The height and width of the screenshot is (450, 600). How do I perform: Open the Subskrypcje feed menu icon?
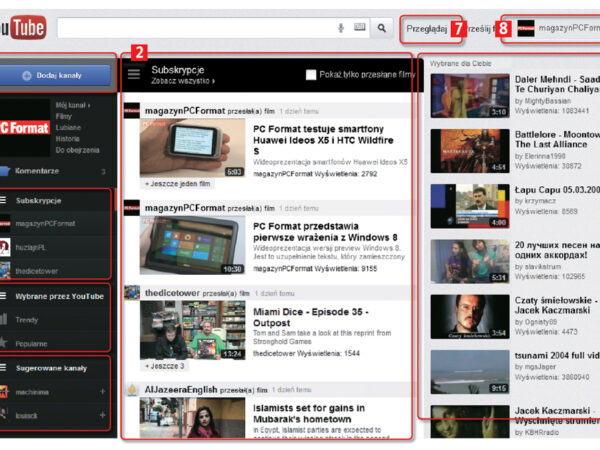[x=134, y=73]
